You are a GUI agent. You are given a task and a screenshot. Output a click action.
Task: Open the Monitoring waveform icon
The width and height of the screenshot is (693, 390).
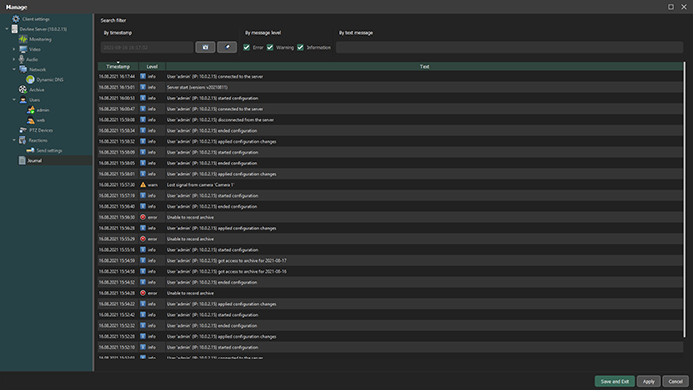(23, 39)
